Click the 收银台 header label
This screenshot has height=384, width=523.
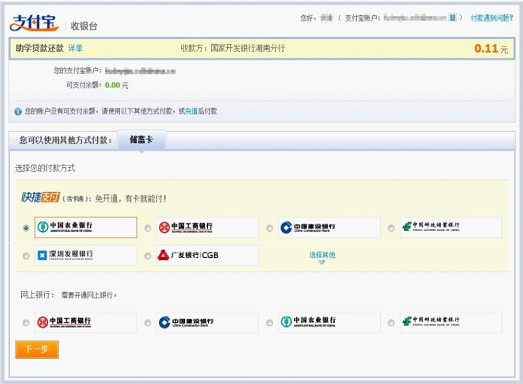(84, 26)
